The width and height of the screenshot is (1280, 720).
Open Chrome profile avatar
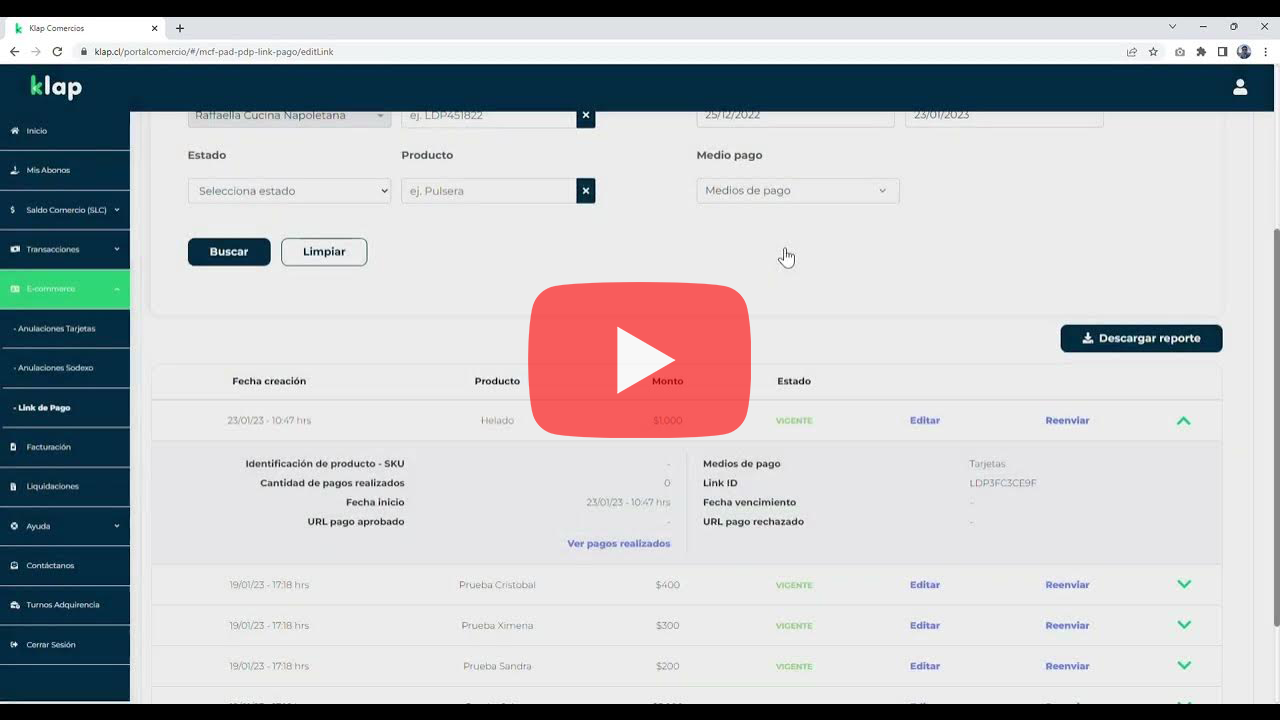[1244, 52]
